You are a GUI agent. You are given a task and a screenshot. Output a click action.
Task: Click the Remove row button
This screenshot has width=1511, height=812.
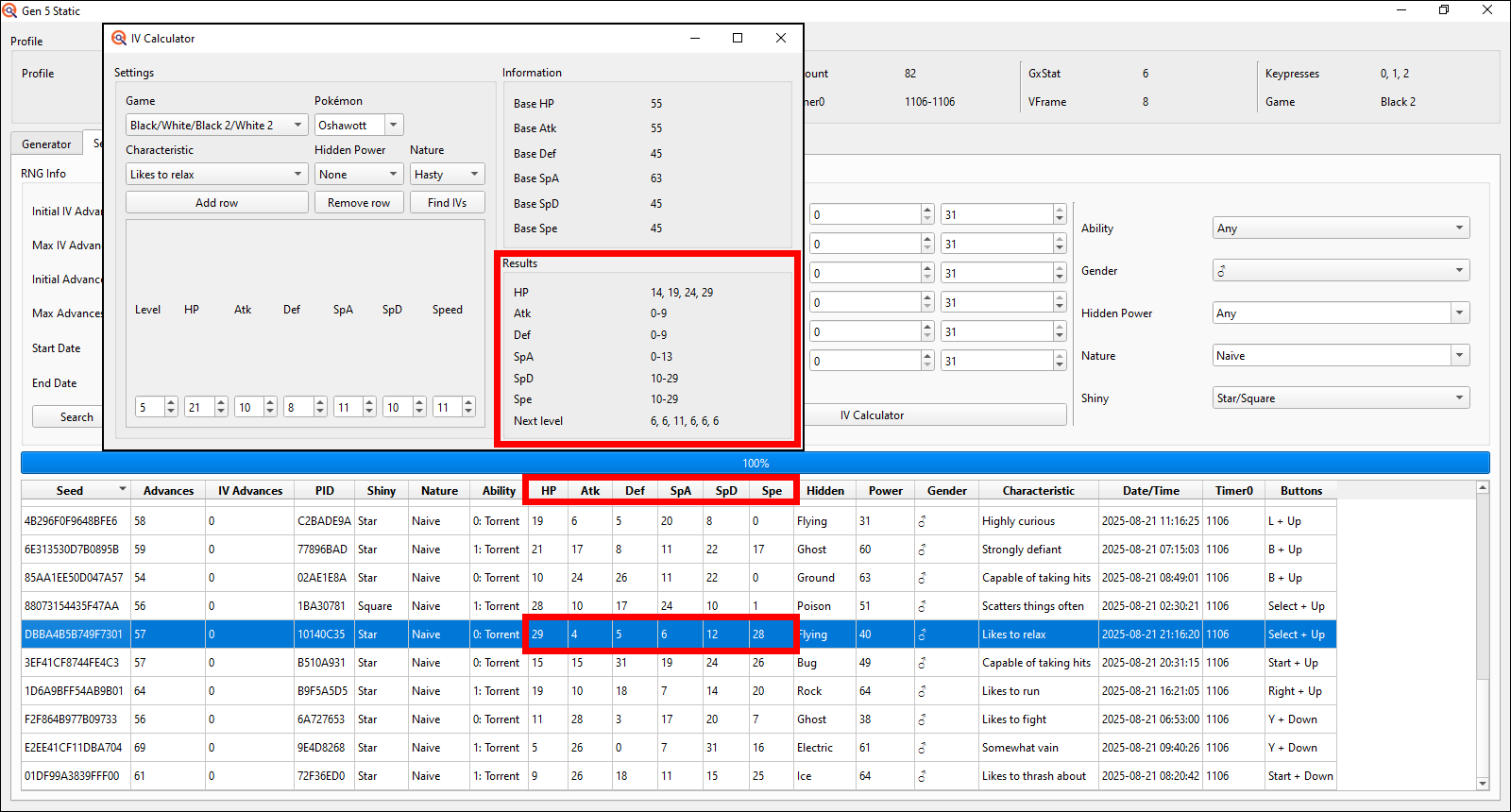[x=359, y=203]
